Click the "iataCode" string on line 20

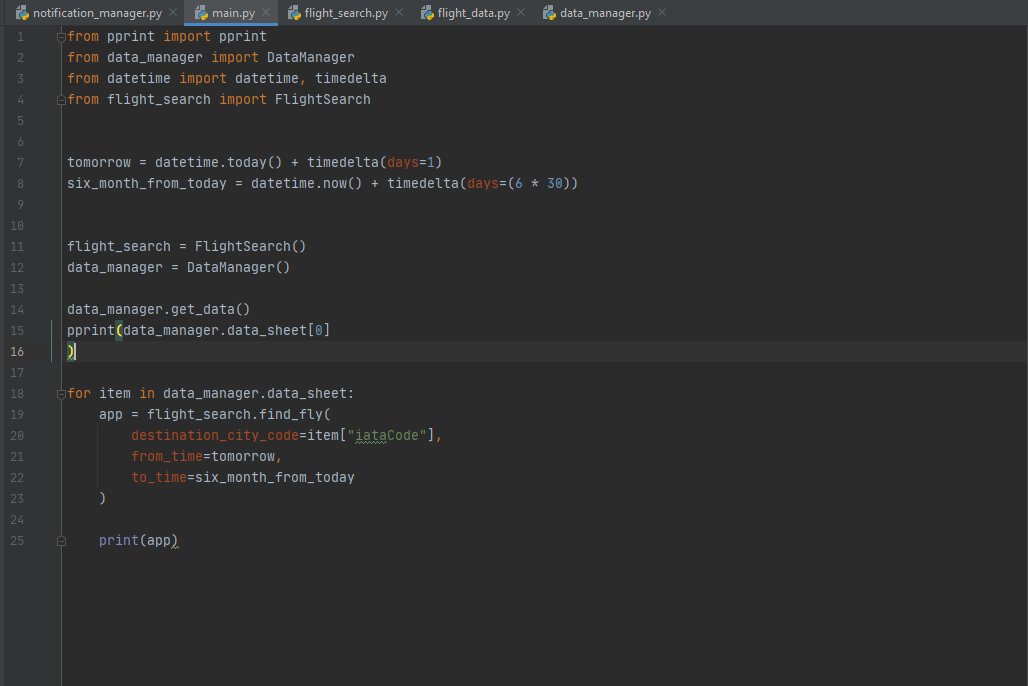[387, 435]
